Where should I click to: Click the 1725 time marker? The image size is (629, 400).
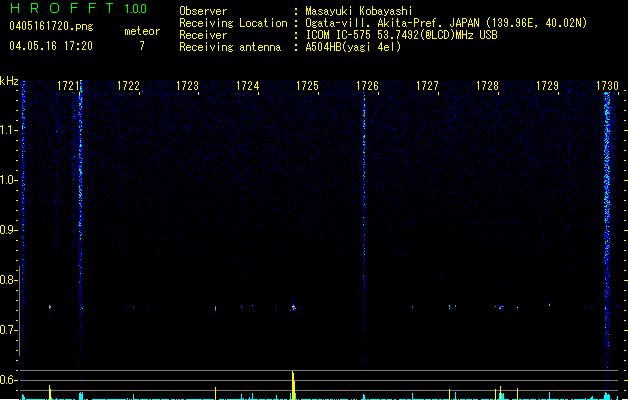[307, 86]
